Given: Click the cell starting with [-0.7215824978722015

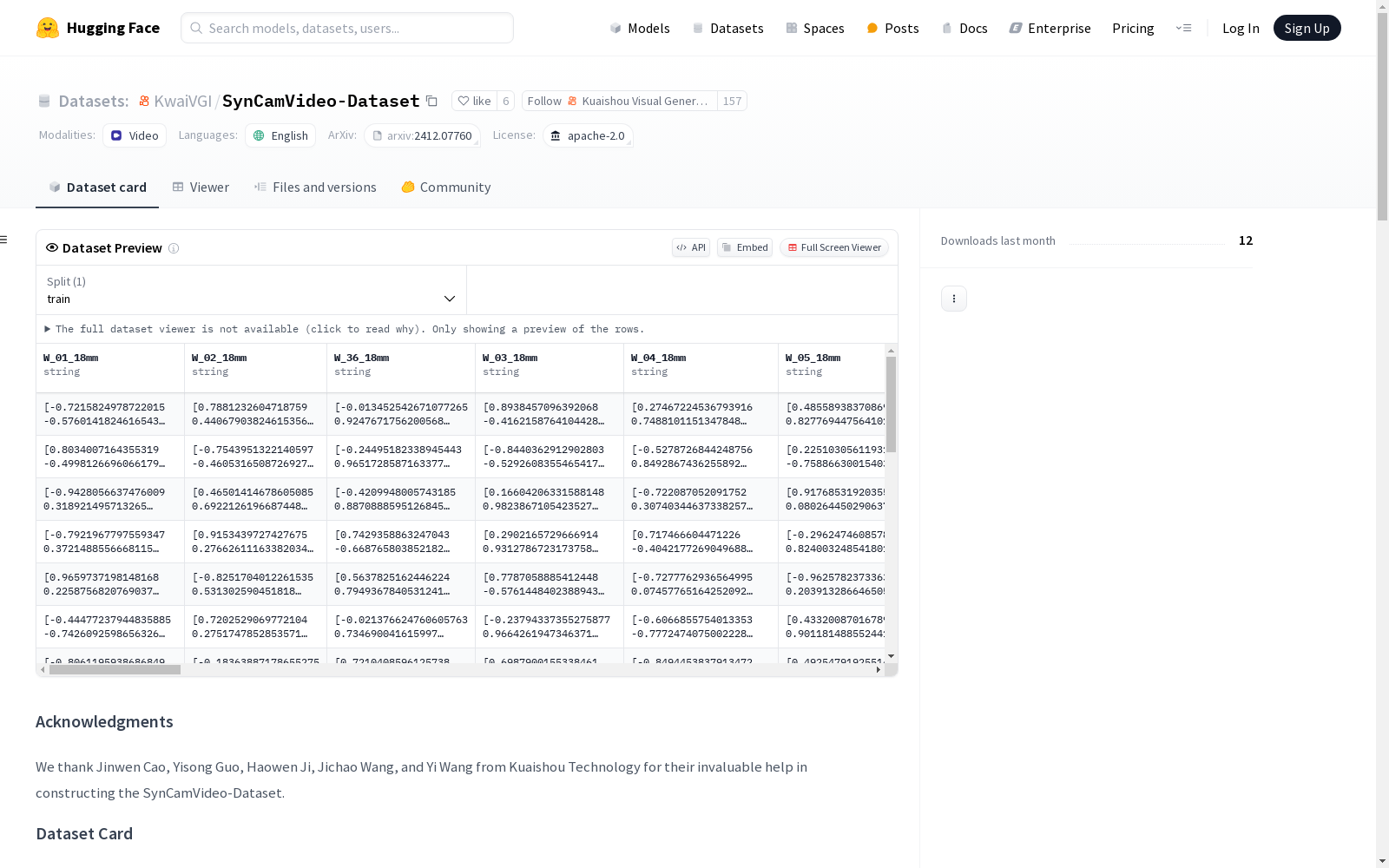Looking at the screenshot, I should coord(110,414).
